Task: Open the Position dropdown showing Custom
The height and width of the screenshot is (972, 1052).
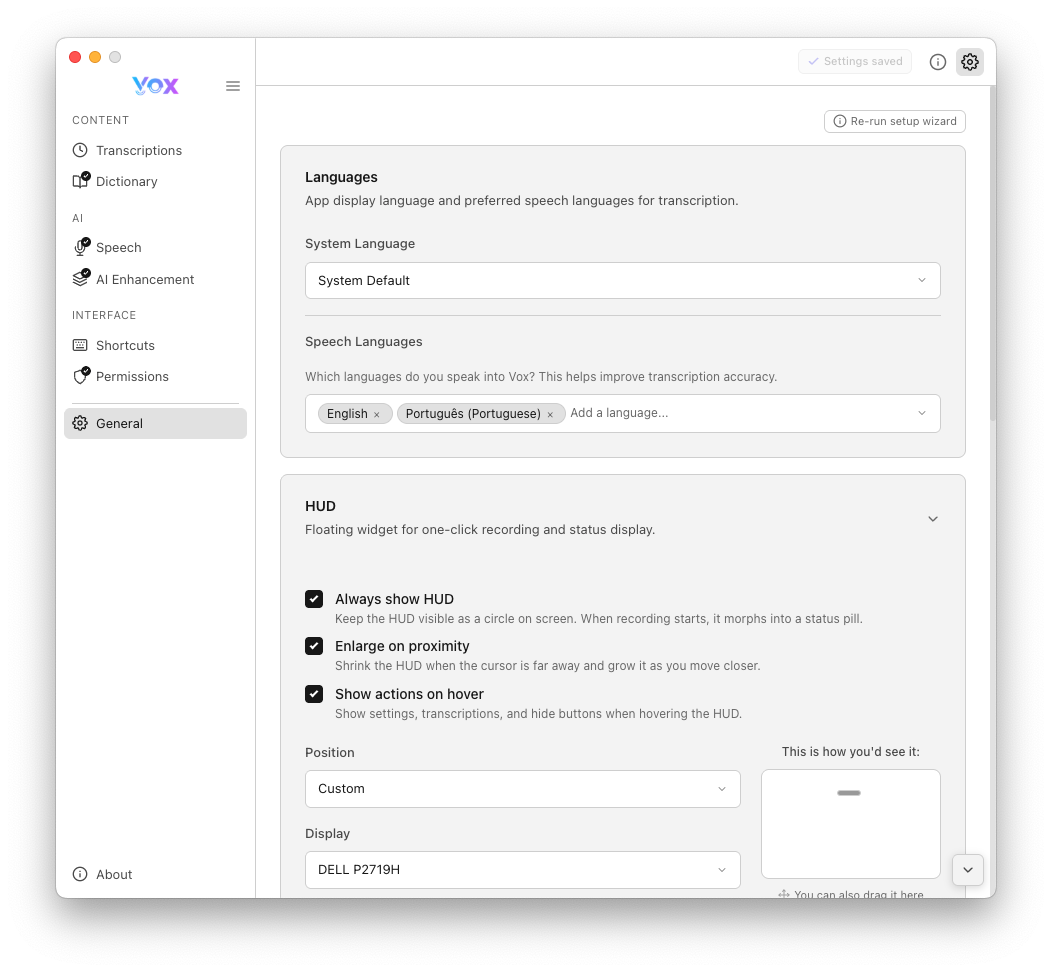Action: [522, 789]
